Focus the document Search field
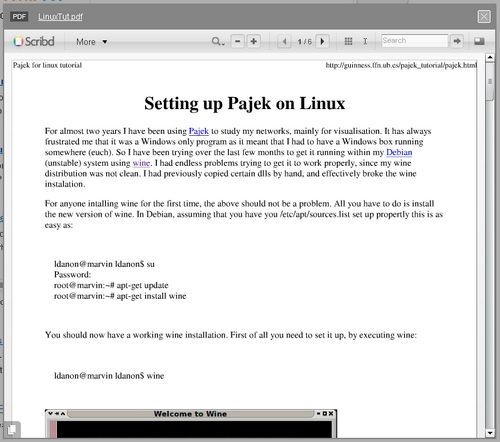The image size is (500, 442). tap(414, 41)
